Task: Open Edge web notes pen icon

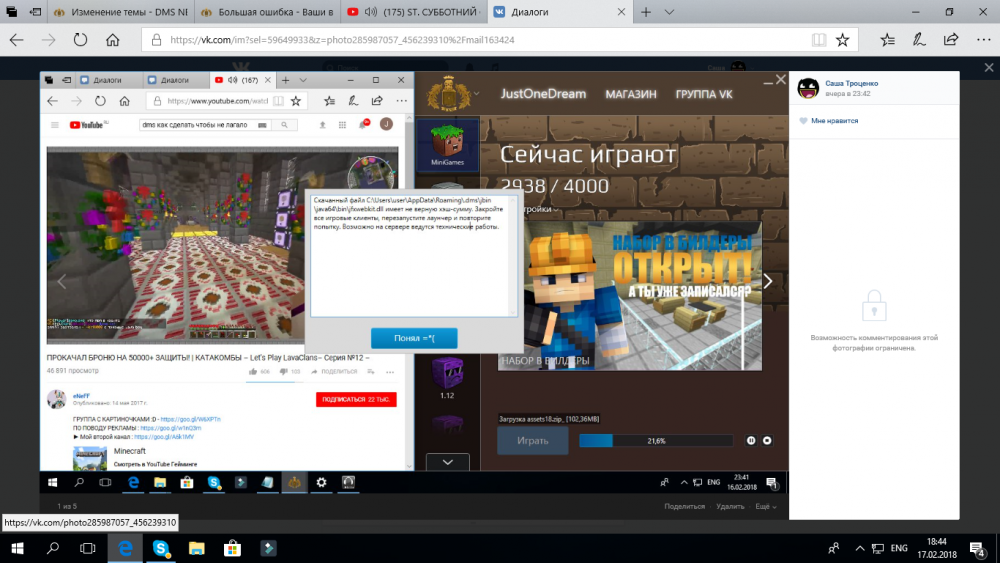Action: pyautogui.click(x=919, y=40)
